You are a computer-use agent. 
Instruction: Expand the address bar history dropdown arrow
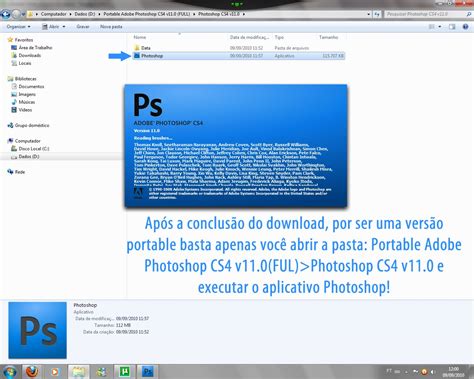[368, 14]
